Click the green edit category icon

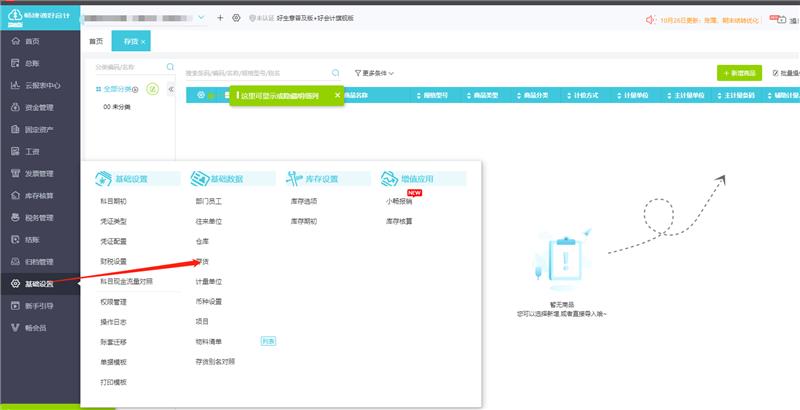pyautogui.click(x=152, y=89)
